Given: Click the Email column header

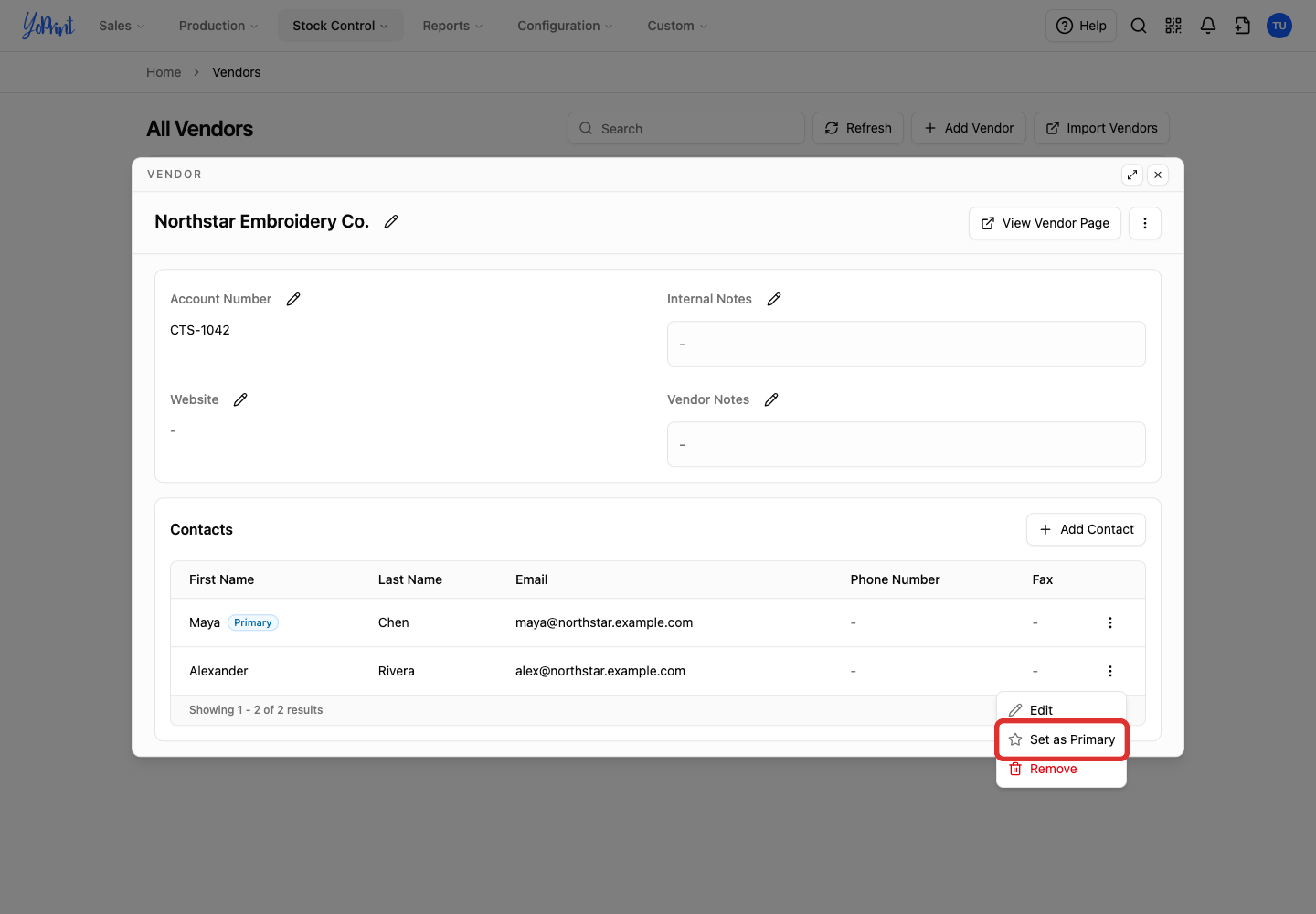Looking at the screenshot, I should (532, 579).
